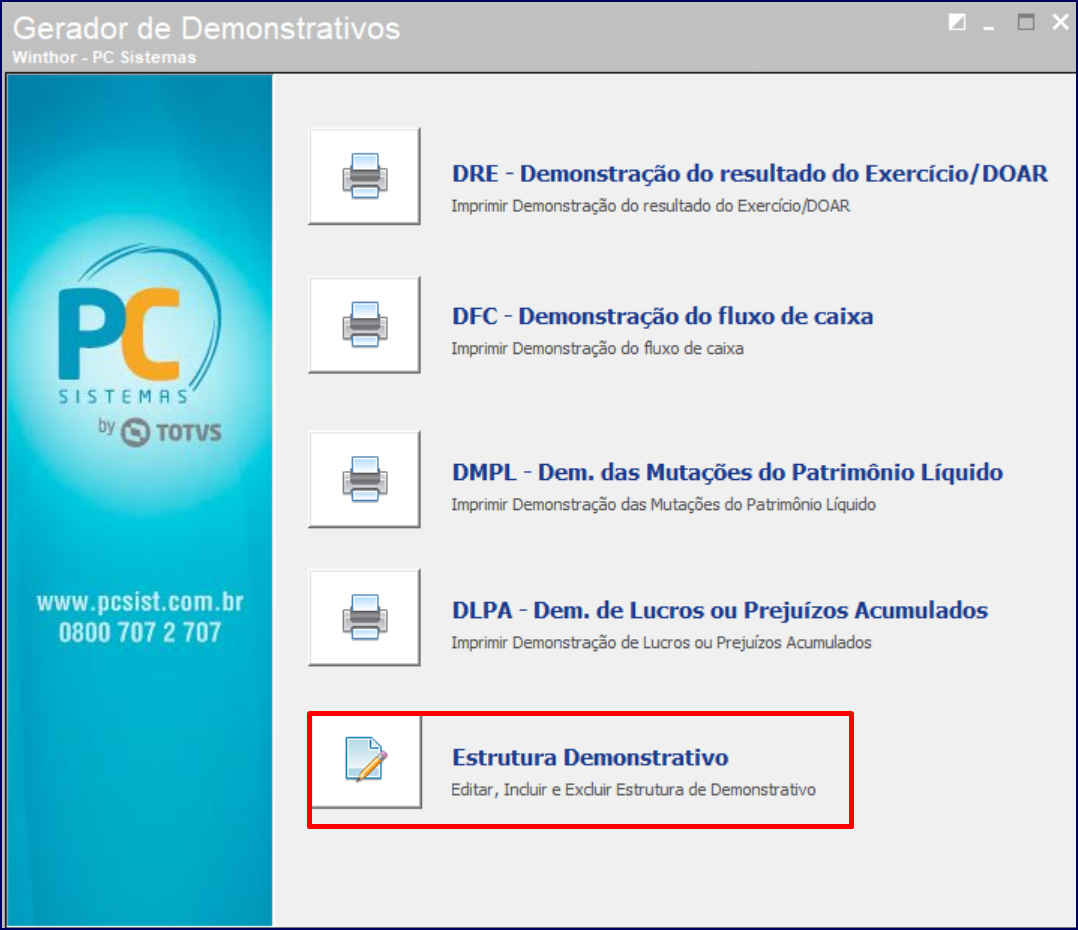
Task: Open DLPA - Dem. de Lucros ou Prejuízos Acumulados
Action: coord(720,610)
